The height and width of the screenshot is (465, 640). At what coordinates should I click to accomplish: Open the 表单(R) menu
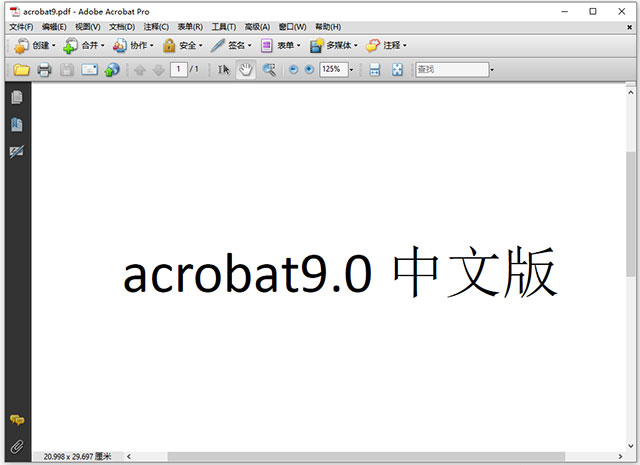point(190,27)
